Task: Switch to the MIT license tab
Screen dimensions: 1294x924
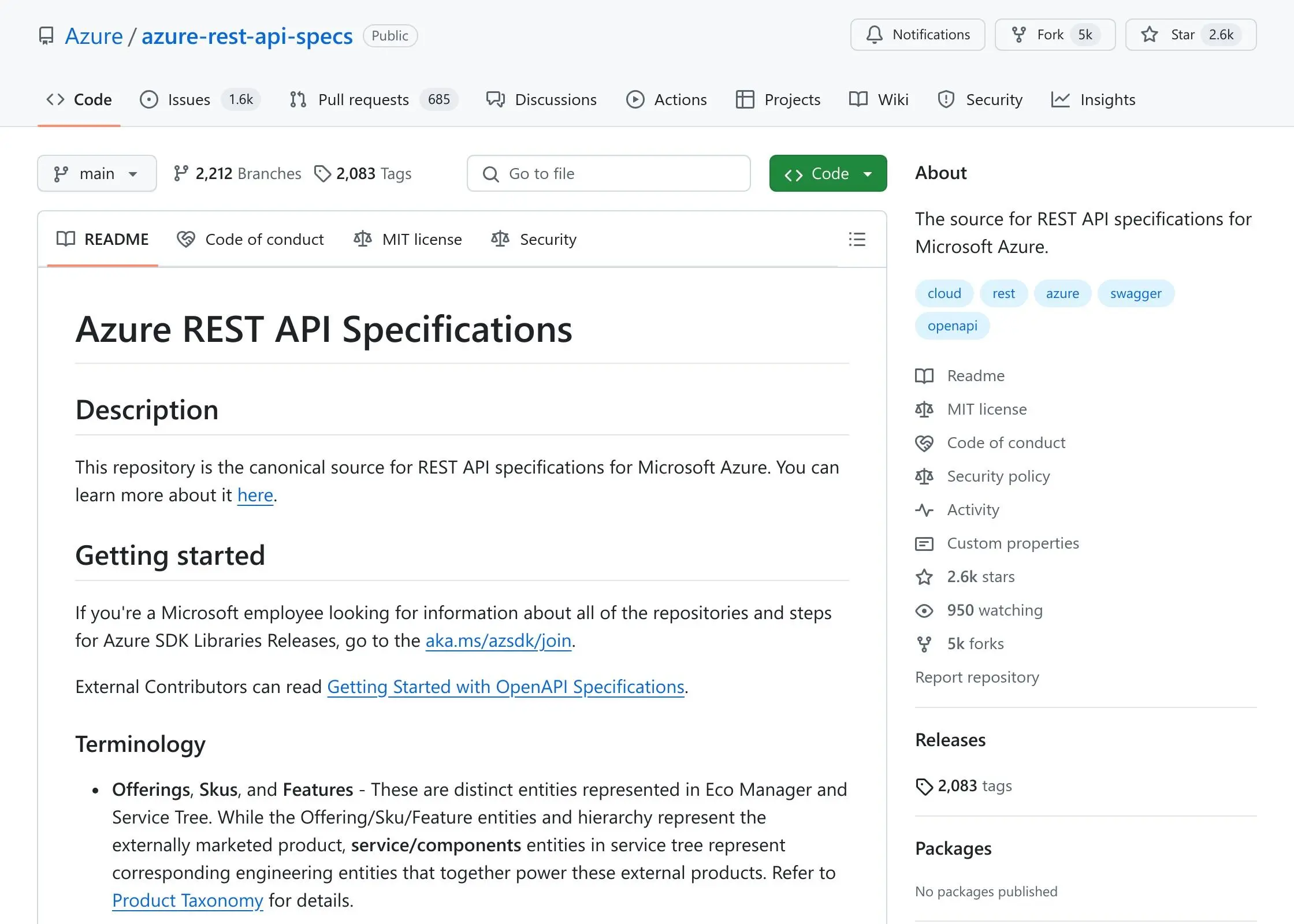Action: [408, 239]
